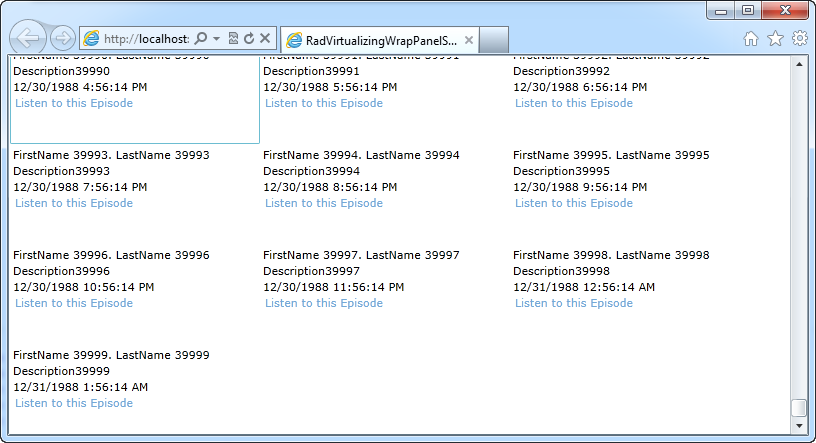Open Favorites star icon
This screenshot has width=816, height=443.
pos(775,39)
